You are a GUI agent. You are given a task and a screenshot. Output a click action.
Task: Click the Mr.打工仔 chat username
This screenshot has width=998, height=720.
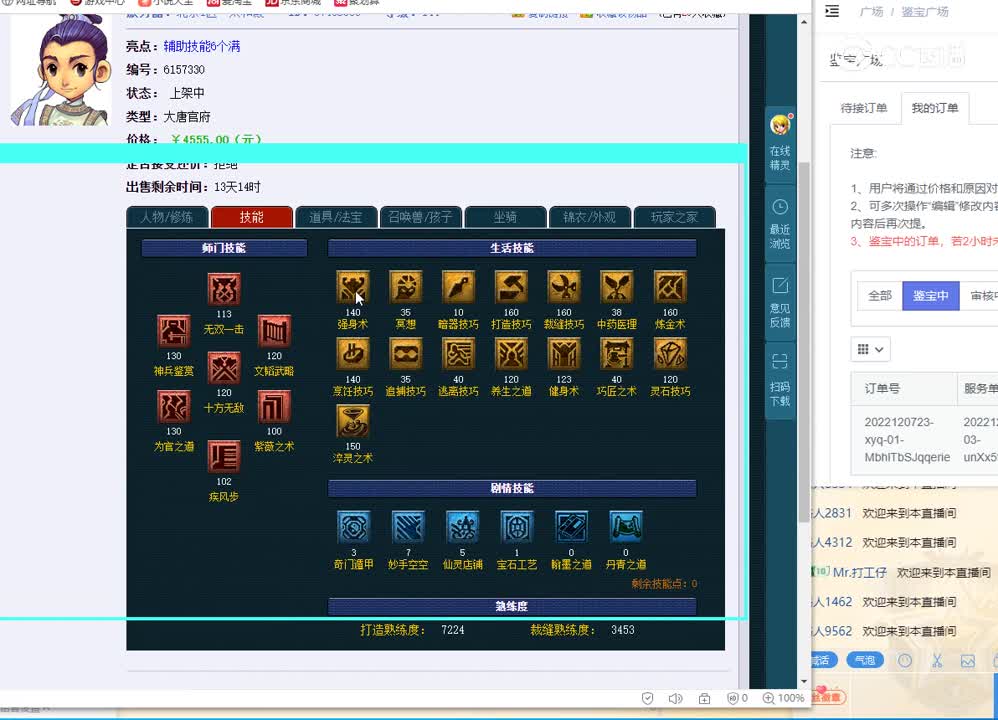tap(859, 572)
